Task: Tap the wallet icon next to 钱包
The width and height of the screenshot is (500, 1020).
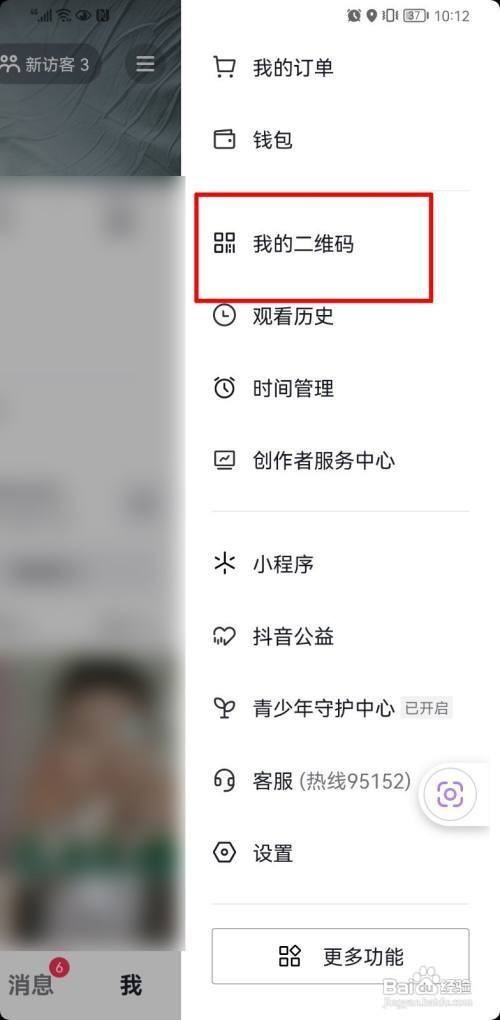Action: coord(224,139)
